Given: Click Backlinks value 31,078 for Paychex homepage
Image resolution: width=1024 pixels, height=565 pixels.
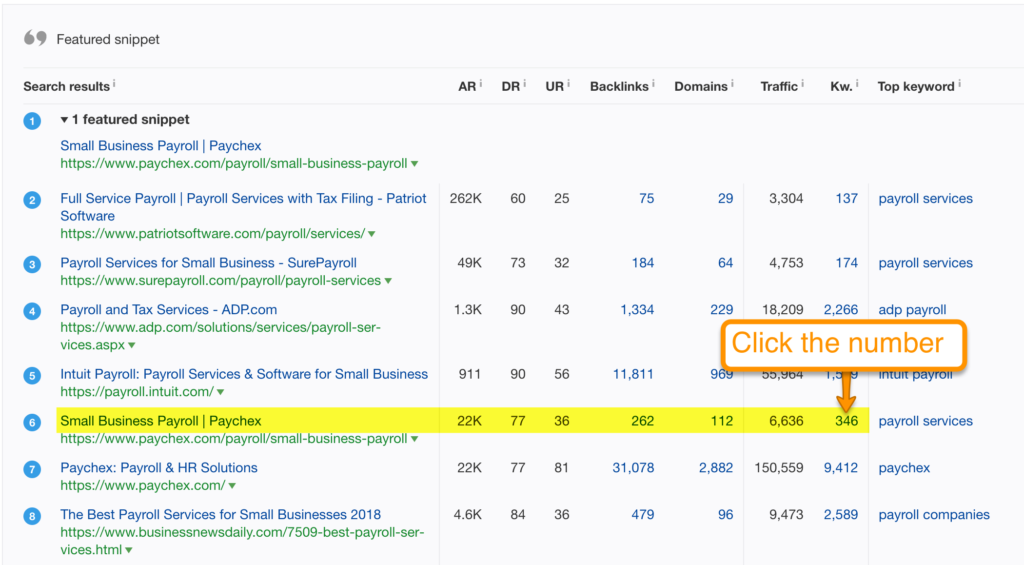Looking at the screenshot, I should (x=633, y=468).
